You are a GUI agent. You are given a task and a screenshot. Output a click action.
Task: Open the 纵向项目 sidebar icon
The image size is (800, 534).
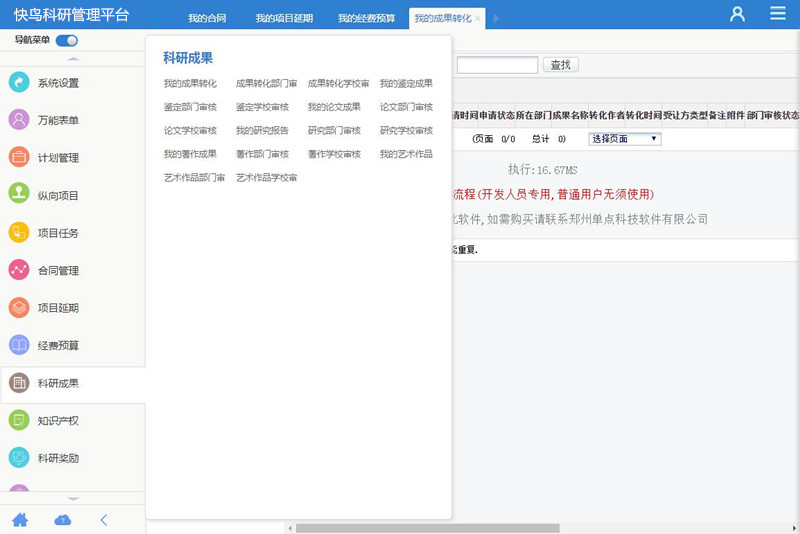point(19,195)
